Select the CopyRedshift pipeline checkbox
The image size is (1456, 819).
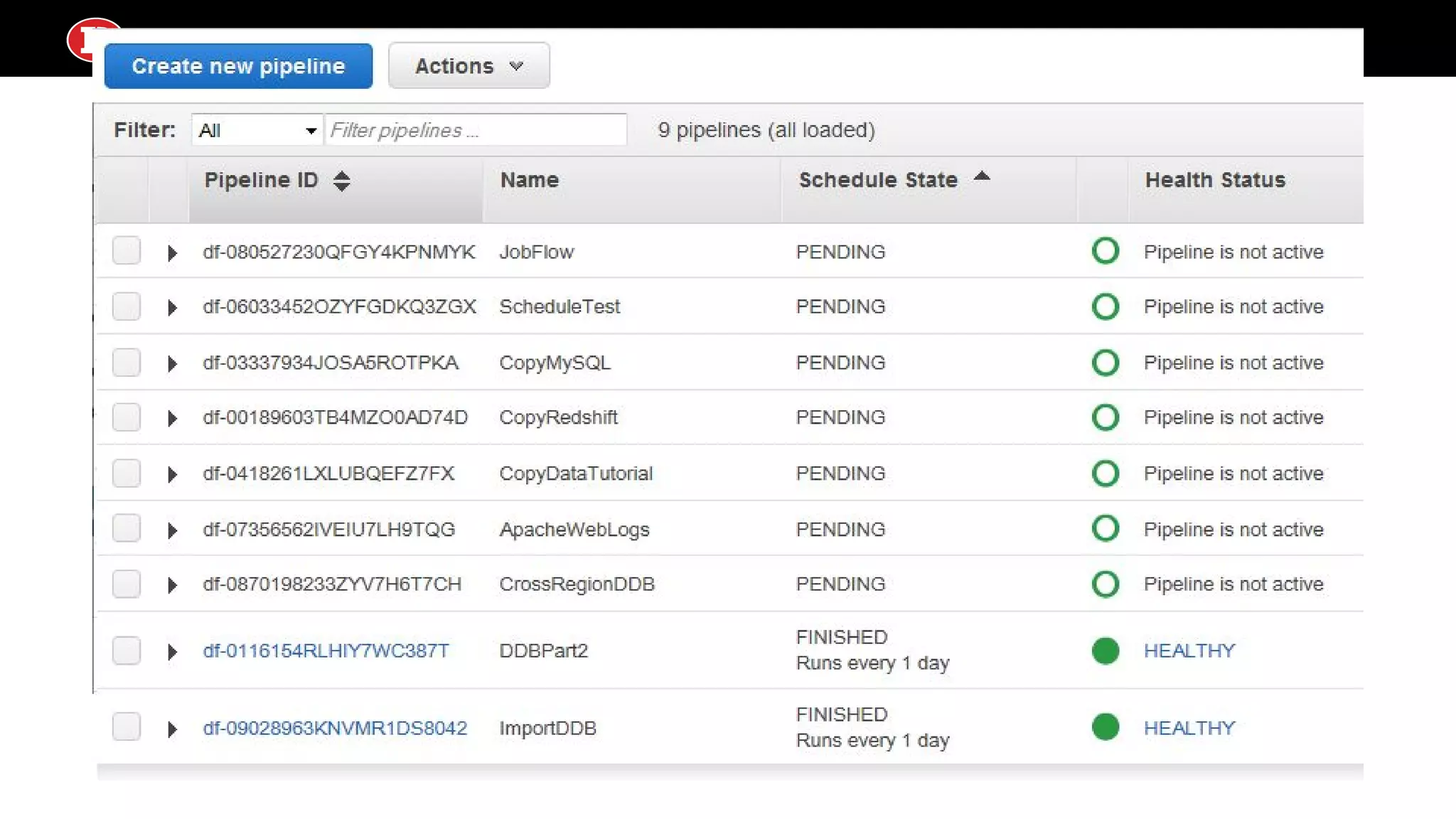(127, 417)
